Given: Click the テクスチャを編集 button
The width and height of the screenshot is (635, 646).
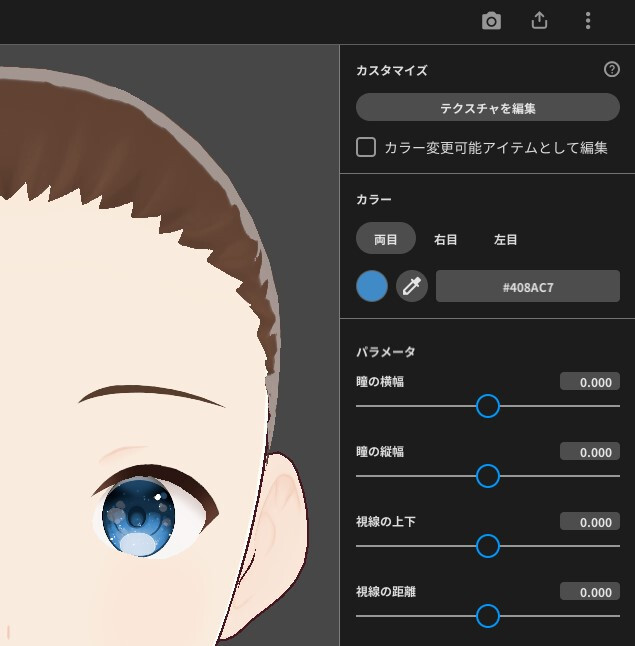Looking at the screenshot, I should coord(488,108).
